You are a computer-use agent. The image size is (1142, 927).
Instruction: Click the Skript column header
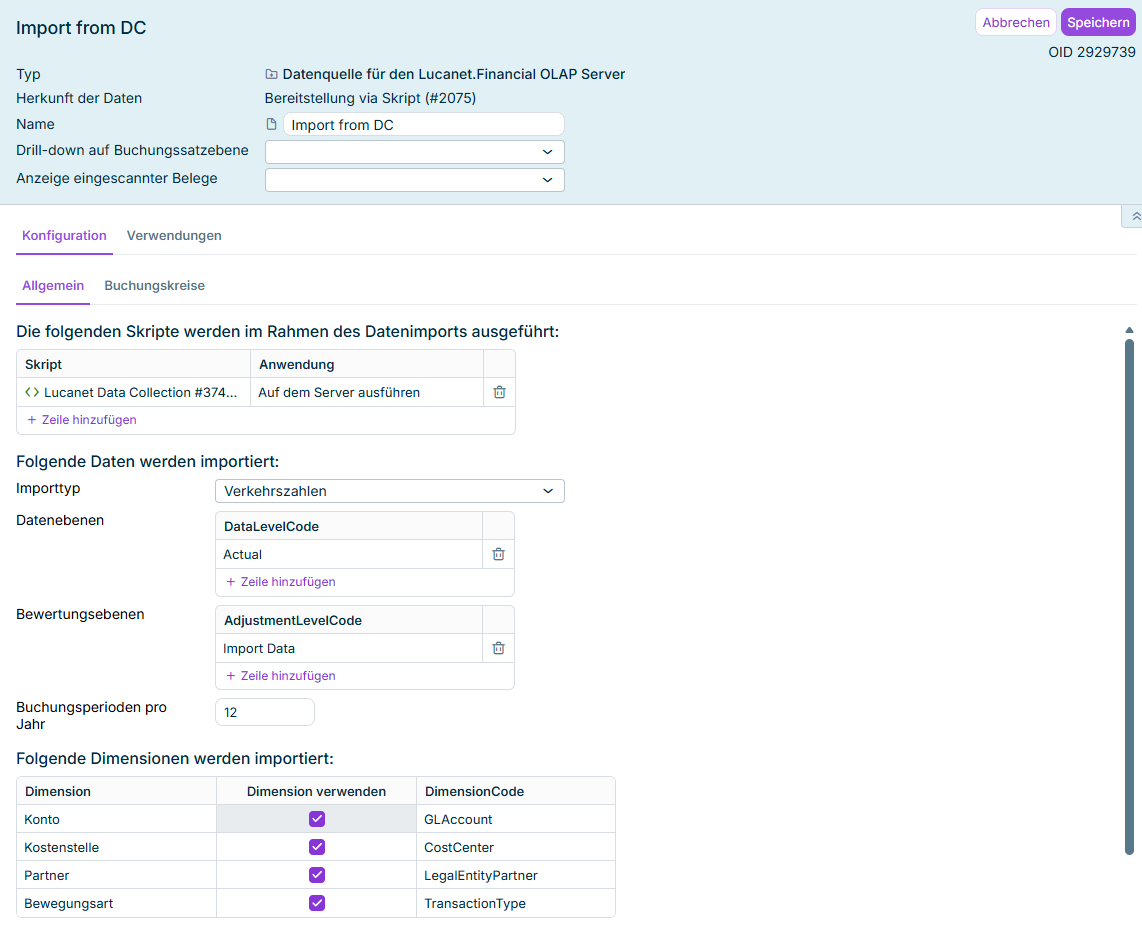[133, 364]
